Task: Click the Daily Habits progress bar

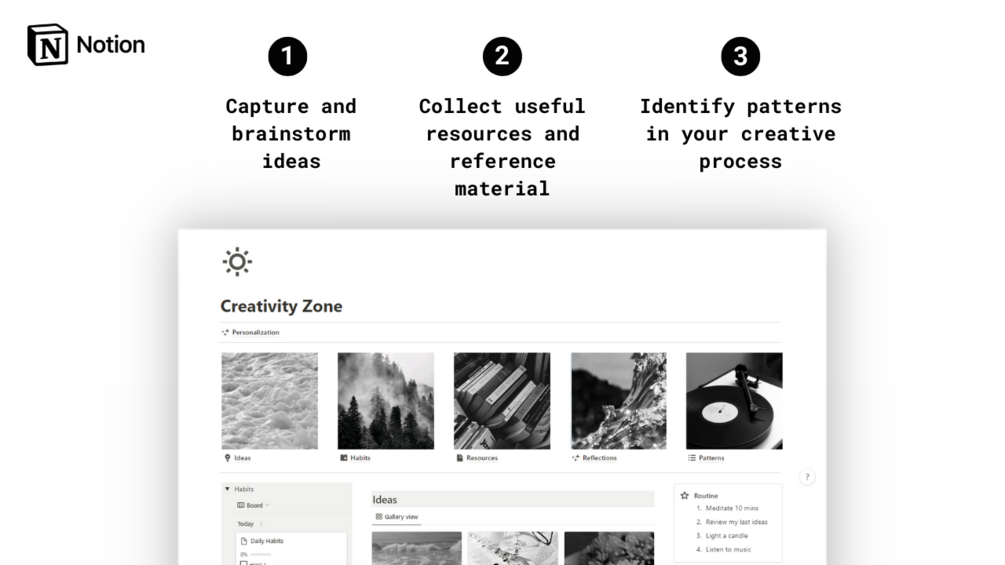Action: point(261,554)
